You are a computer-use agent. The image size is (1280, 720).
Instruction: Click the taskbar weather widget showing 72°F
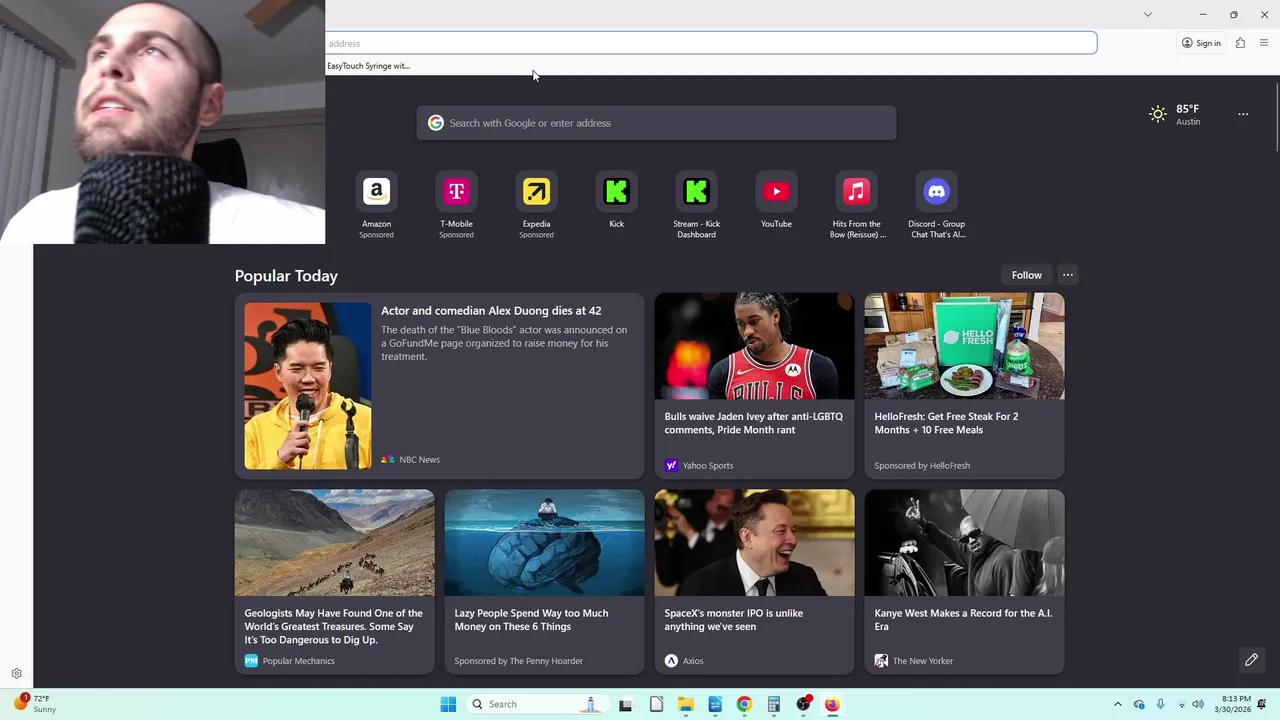34,704
